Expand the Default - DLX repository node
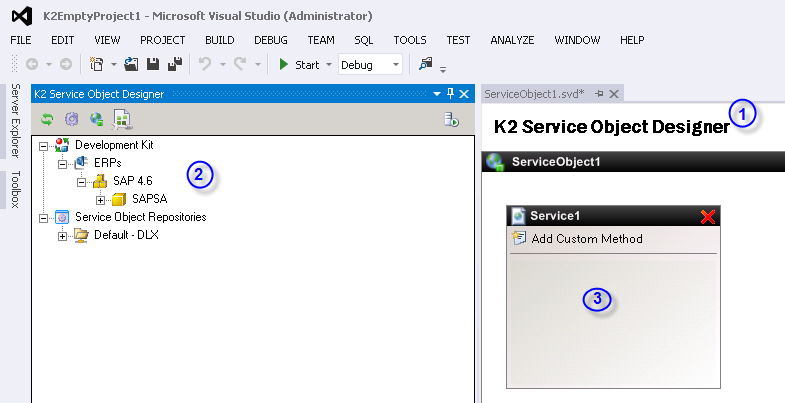The height and width of the screenshot is (403, 785). click(62, 236)
